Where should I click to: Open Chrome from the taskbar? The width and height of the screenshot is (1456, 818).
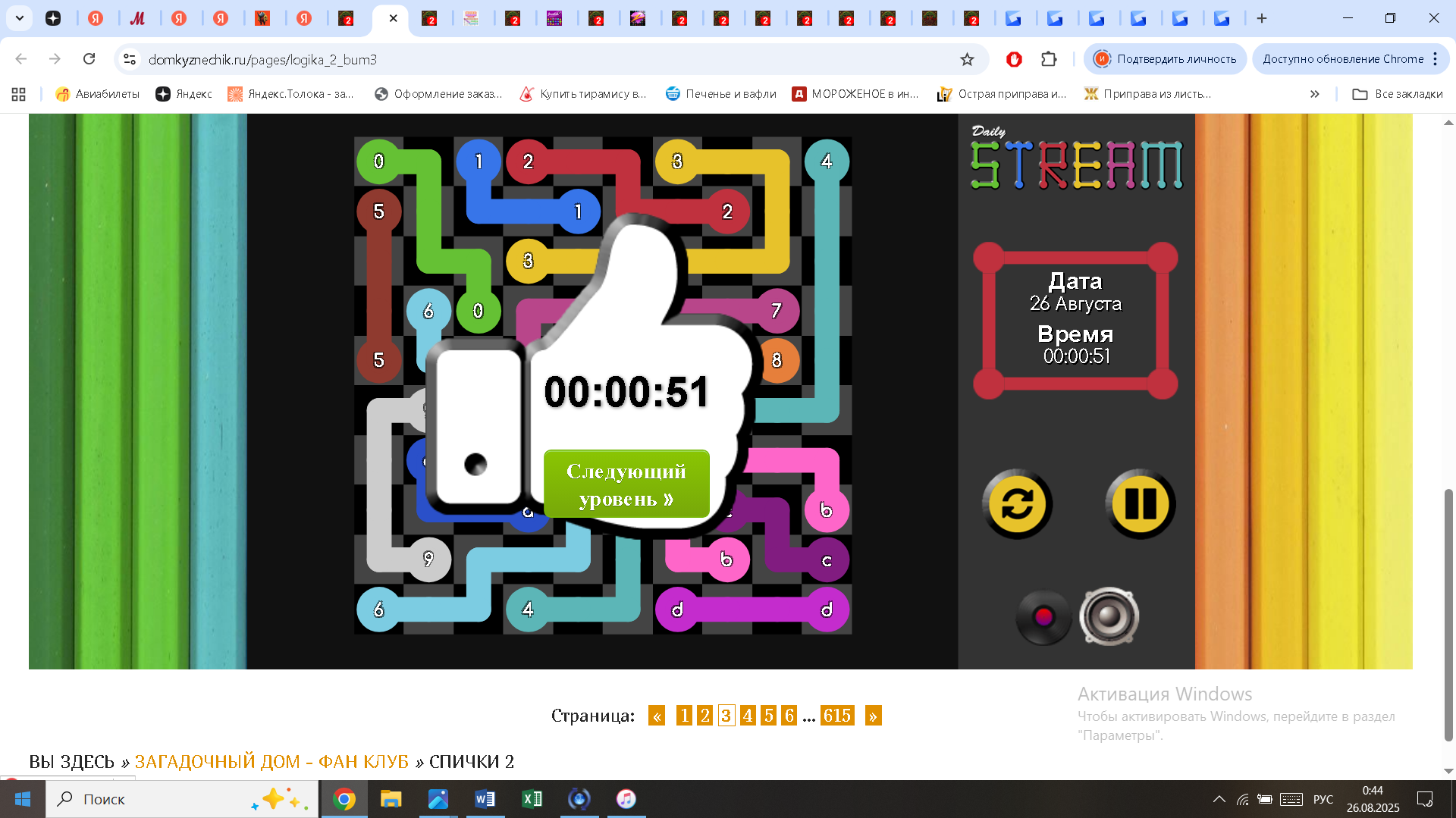(344, 799)
